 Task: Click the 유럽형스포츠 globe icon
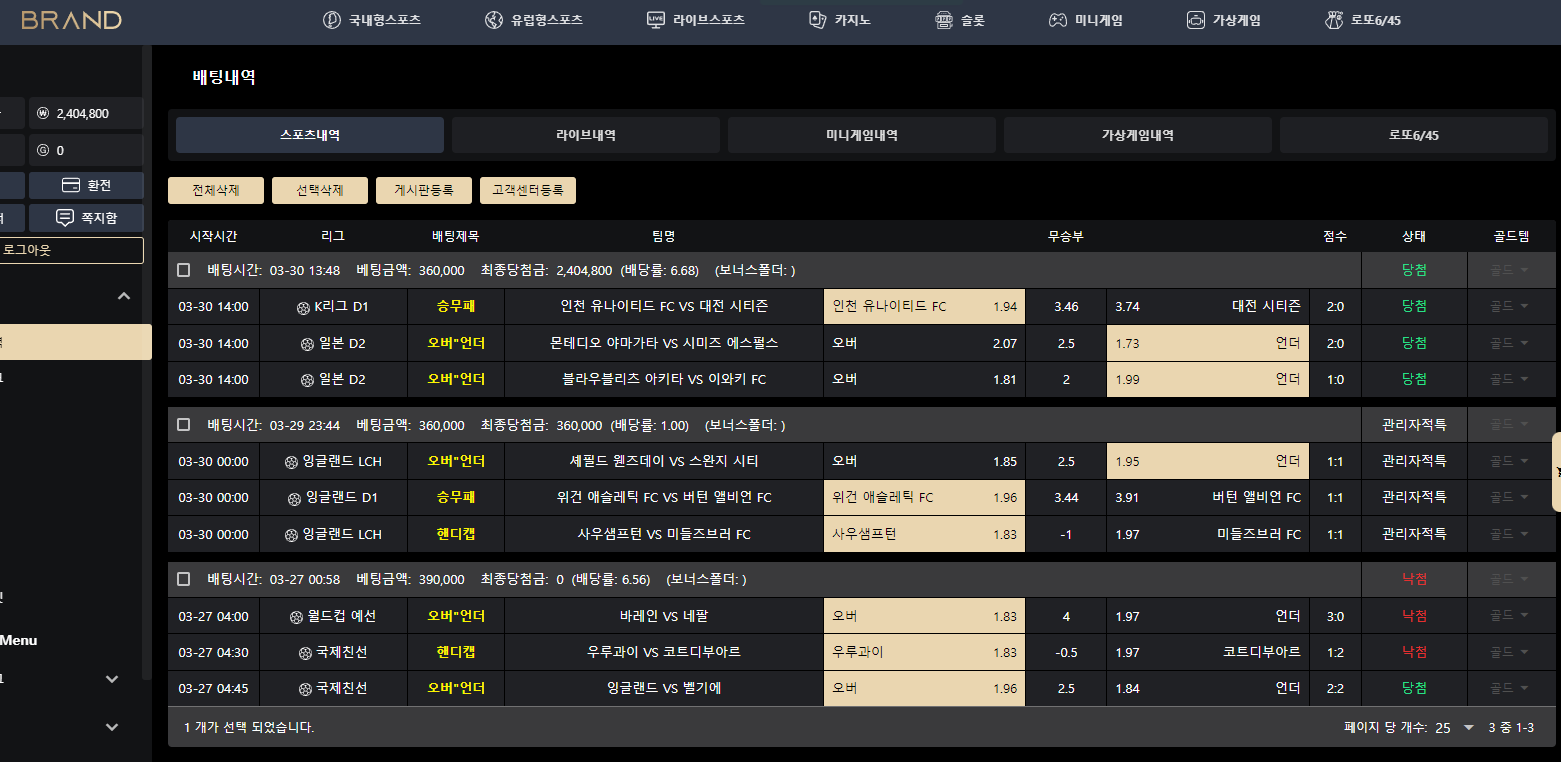(x=493, y=20)
